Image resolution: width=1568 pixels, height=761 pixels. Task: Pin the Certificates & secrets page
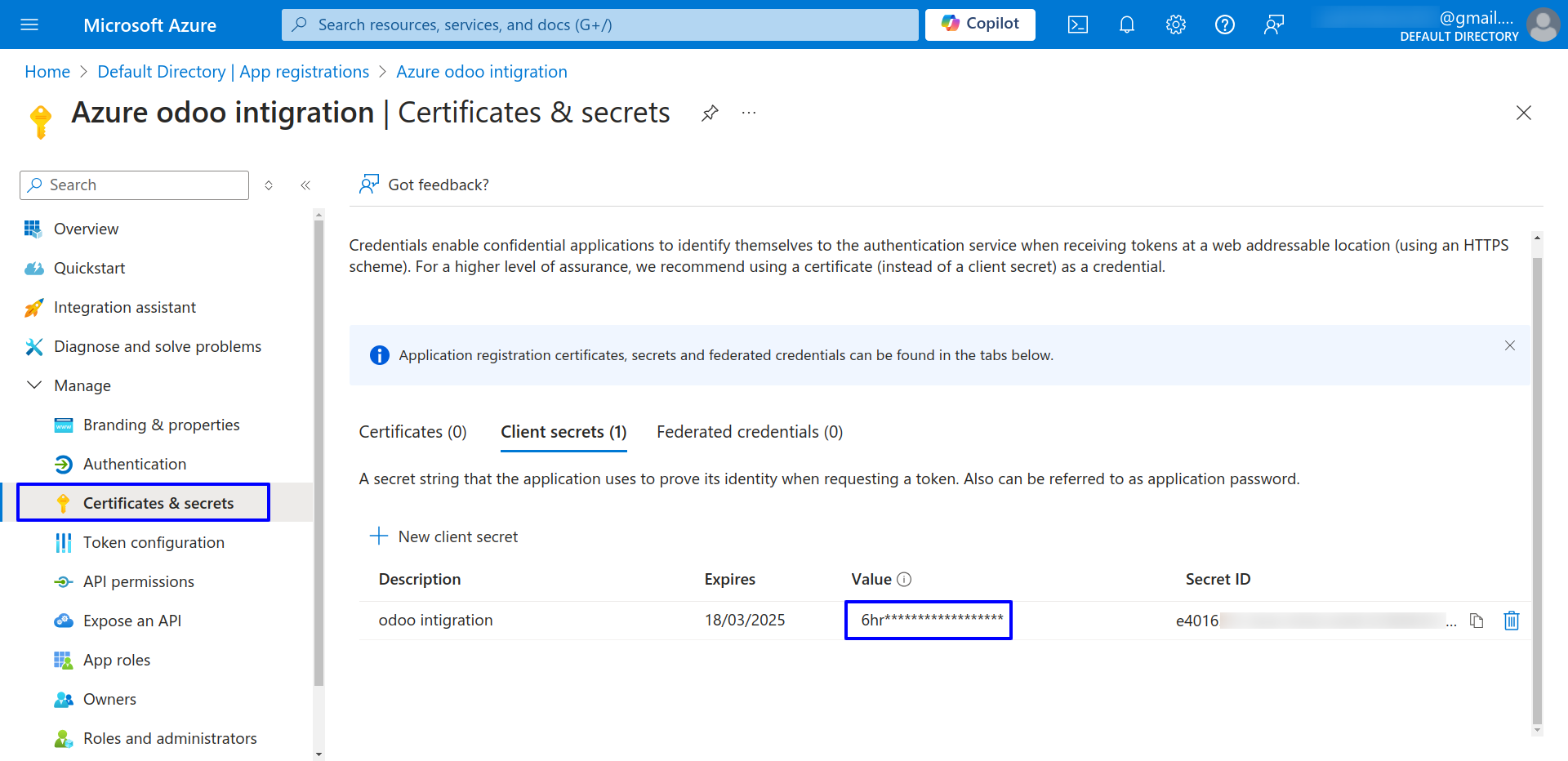pyautogui.click(x=710, y=113)
